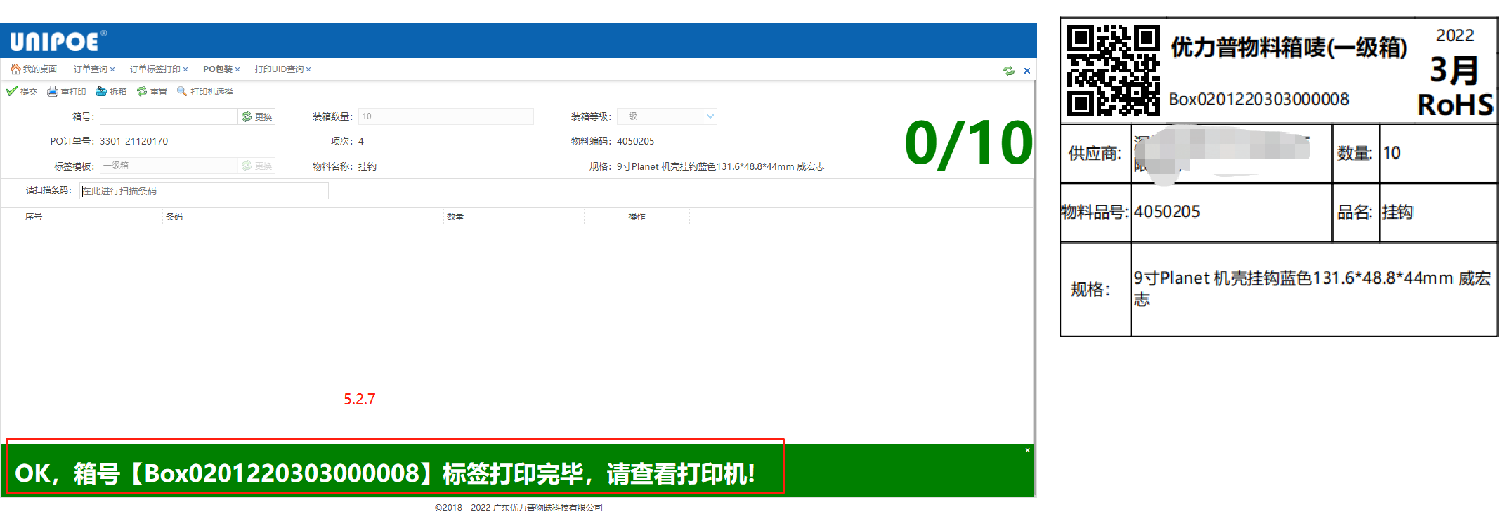Close the PO包装 tab
This screenshot has width=1510, height=519.
(237, 70)
